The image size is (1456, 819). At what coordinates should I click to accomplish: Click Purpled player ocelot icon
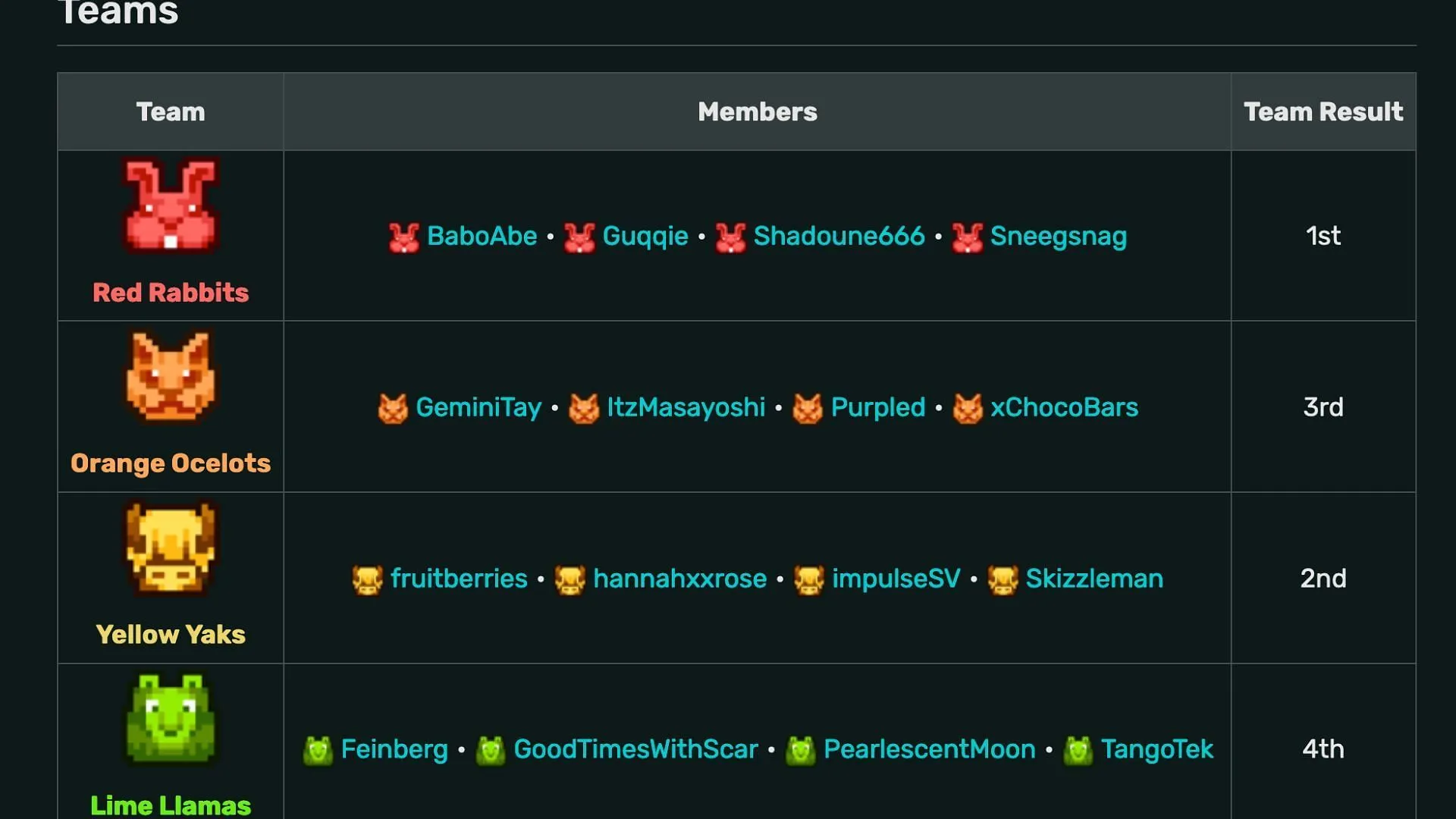[807, 406]
